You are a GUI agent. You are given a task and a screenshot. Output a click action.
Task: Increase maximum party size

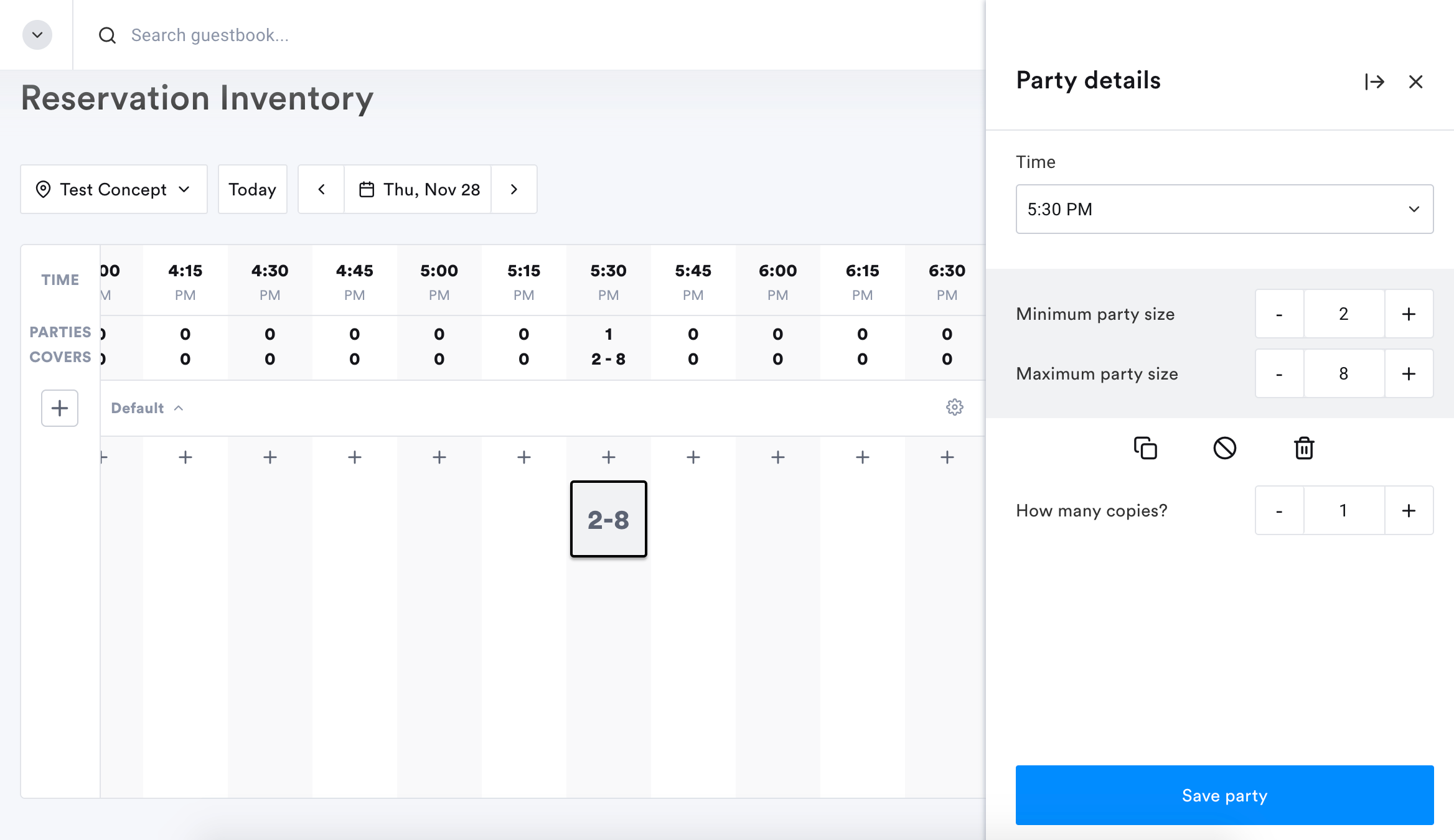tap(1409, 374)
